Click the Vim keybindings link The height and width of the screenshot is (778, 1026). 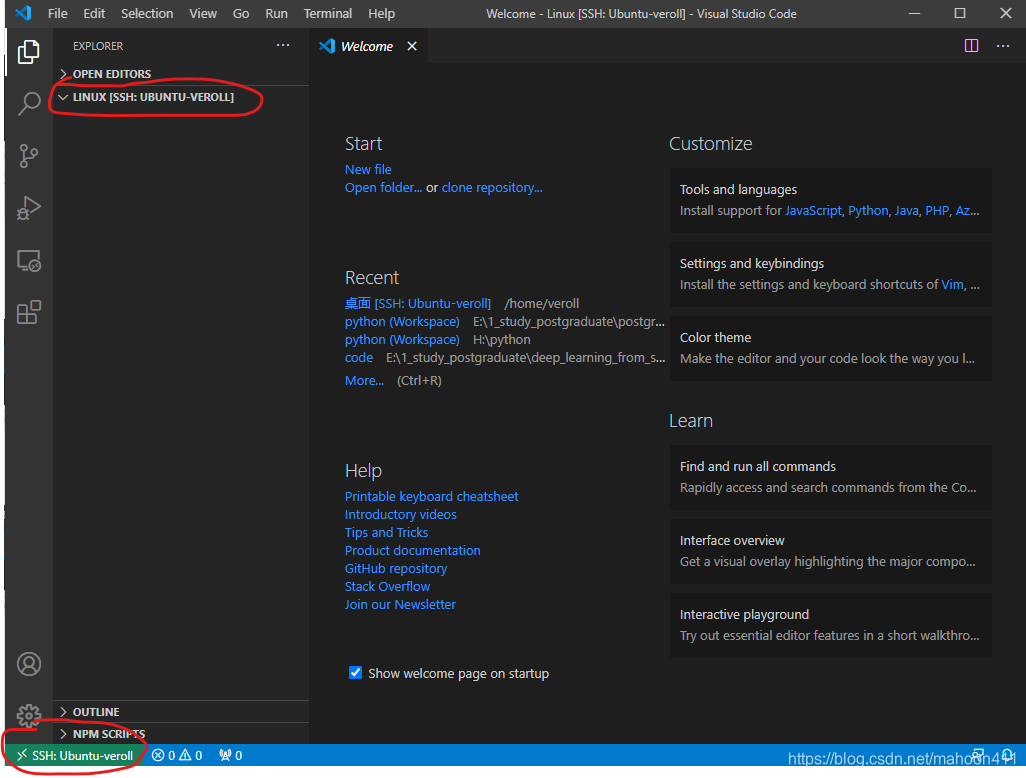click(952, 285)
